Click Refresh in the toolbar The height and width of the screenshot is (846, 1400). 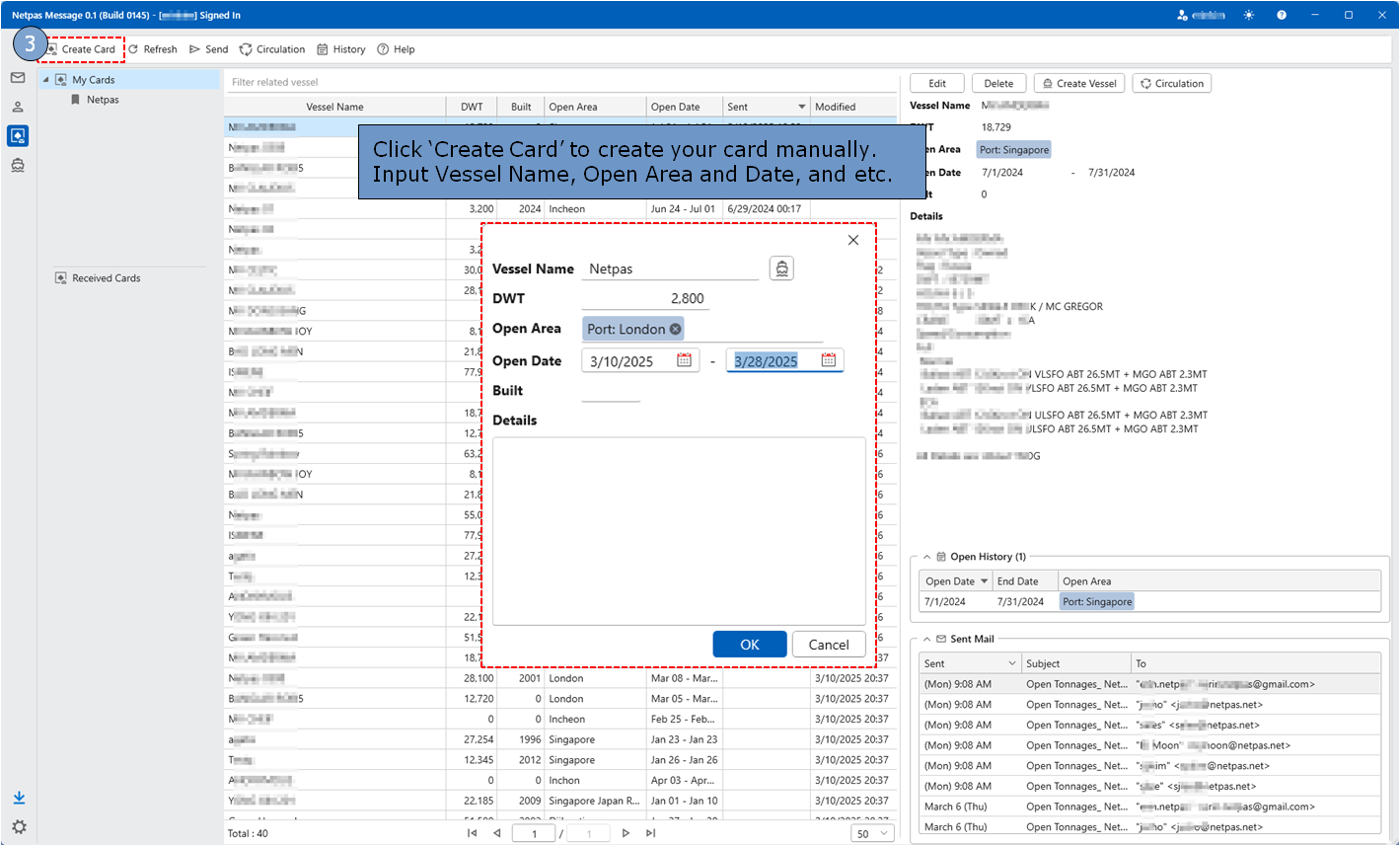(x=152, y=49)
